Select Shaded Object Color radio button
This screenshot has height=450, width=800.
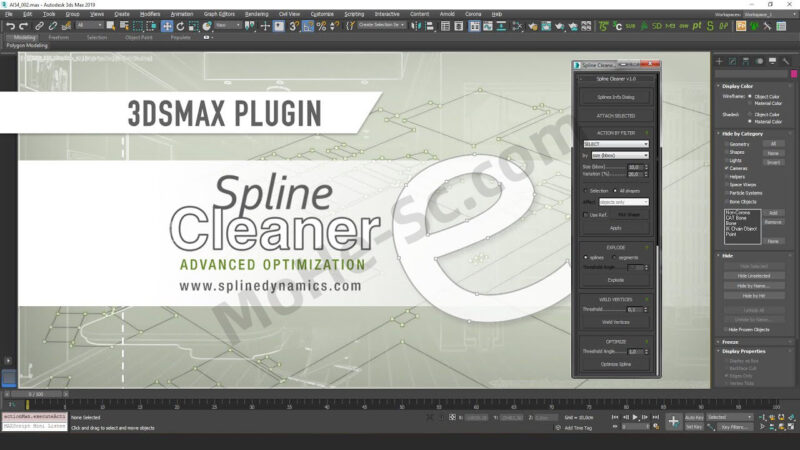(x=749, y=114)
